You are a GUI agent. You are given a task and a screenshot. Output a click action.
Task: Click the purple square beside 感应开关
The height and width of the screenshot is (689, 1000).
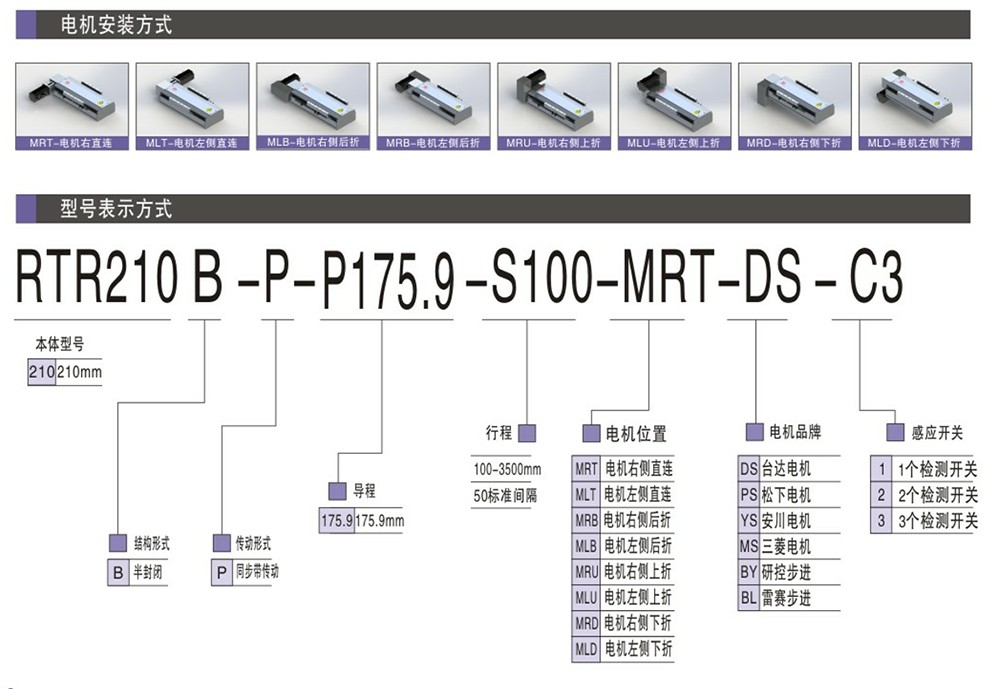point(895,432)
